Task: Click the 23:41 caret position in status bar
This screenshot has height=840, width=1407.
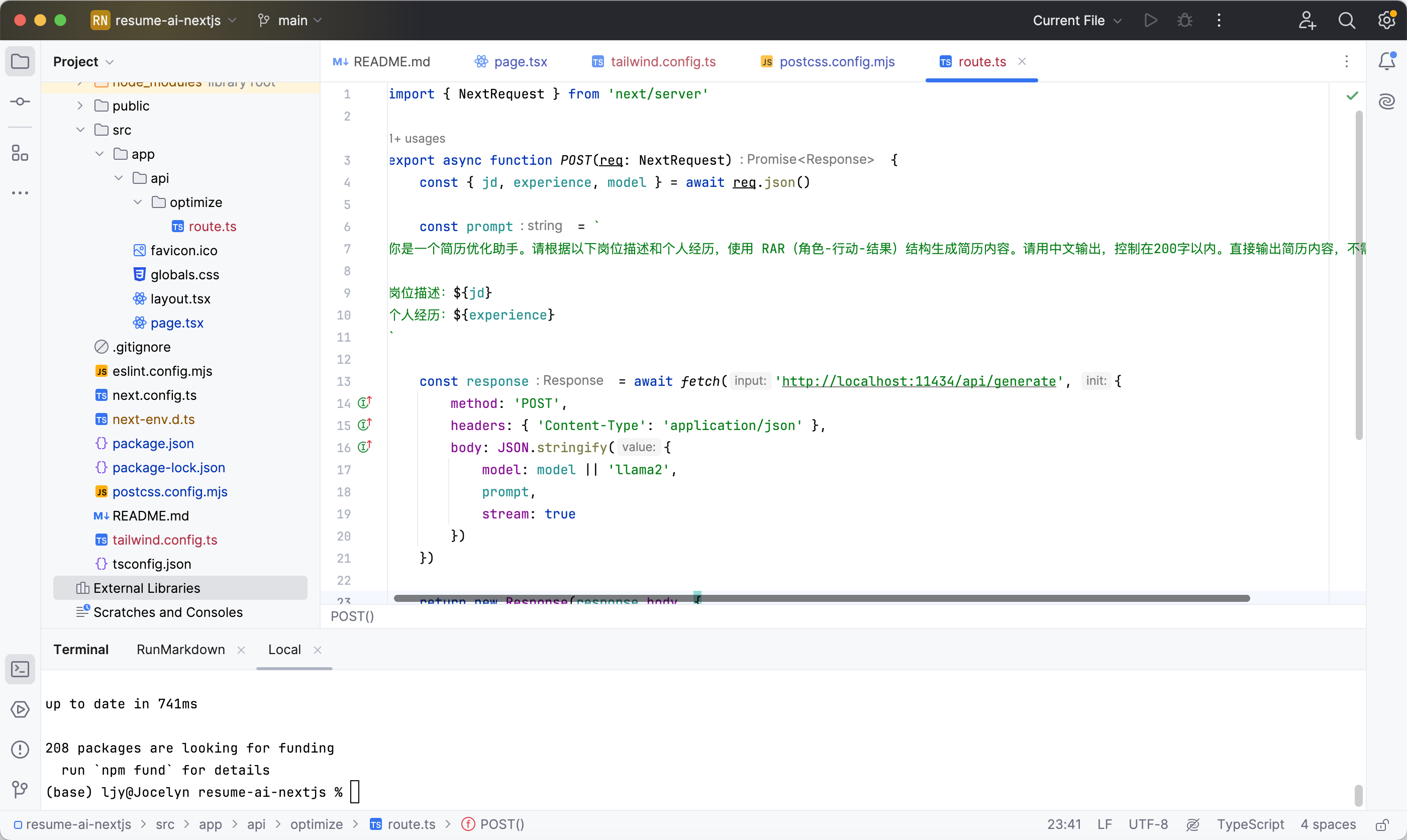Action: click(x=1063, y=824)
